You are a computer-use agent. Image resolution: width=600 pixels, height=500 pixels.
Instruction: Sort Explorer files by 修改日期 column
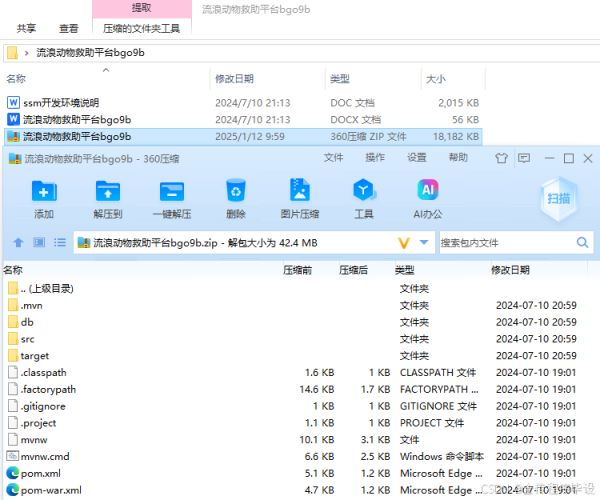click(x=234, y=79)
